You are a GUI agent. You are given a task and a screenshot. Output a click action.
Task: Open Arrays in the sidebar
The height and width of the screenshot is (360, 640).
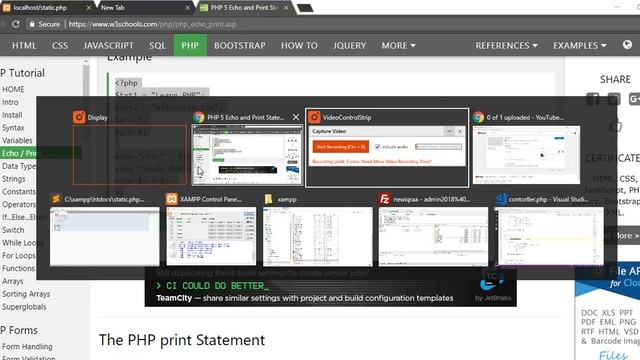(13, 281)
